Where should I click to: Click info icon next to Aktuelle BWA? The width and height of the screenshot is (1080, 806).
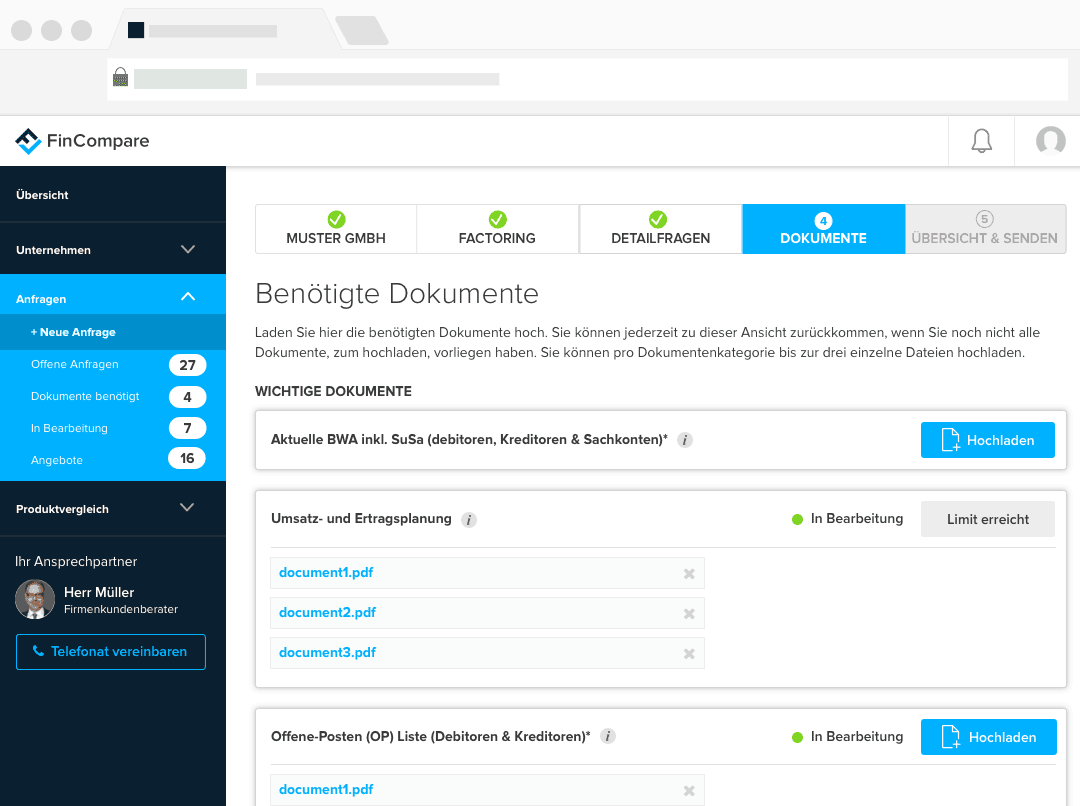pos(684,440)
